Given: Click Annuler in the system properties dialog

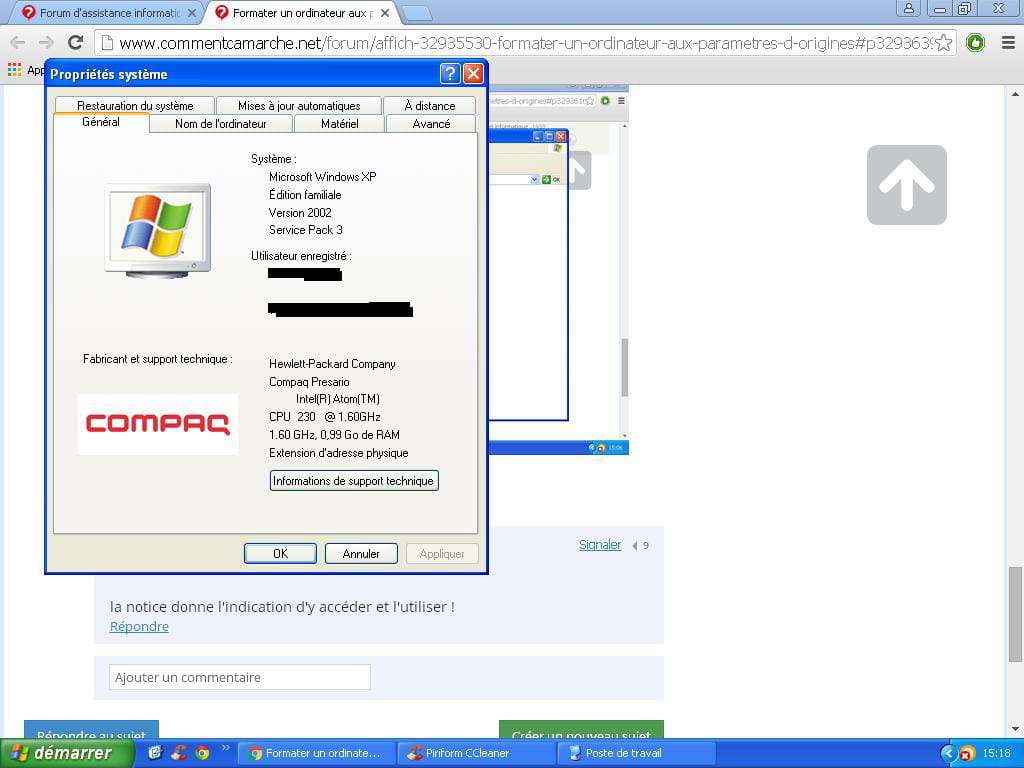Looking at the screenshot, I should pyautogui.click(x=361, y=554).
